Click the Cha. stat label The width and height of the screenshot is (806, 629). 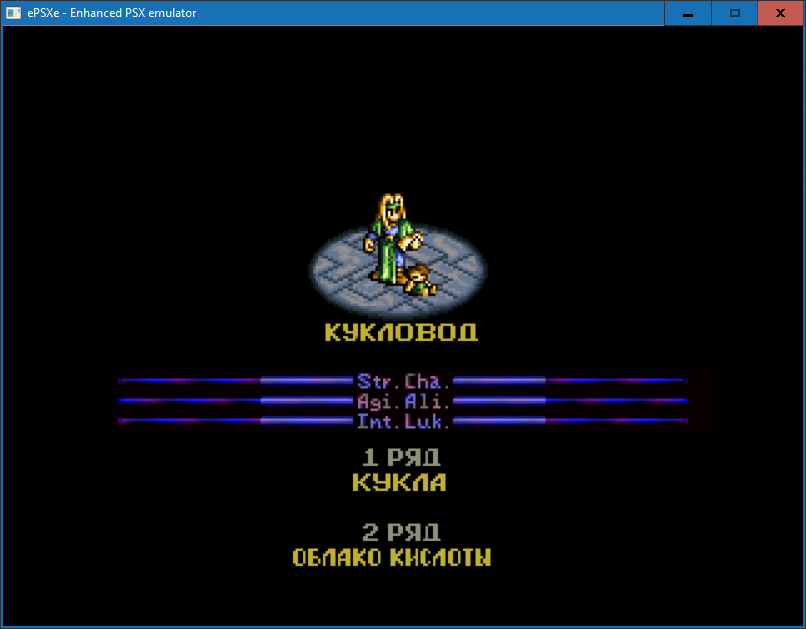[427, 381]
